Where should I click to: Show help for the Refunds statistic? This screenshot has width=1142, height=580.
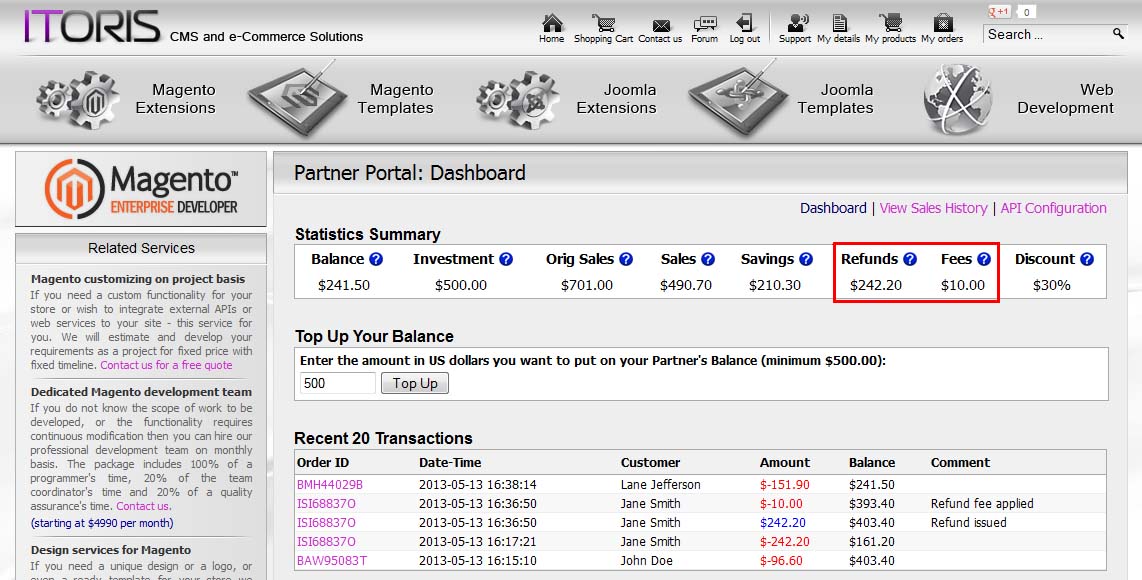point(910,259)
